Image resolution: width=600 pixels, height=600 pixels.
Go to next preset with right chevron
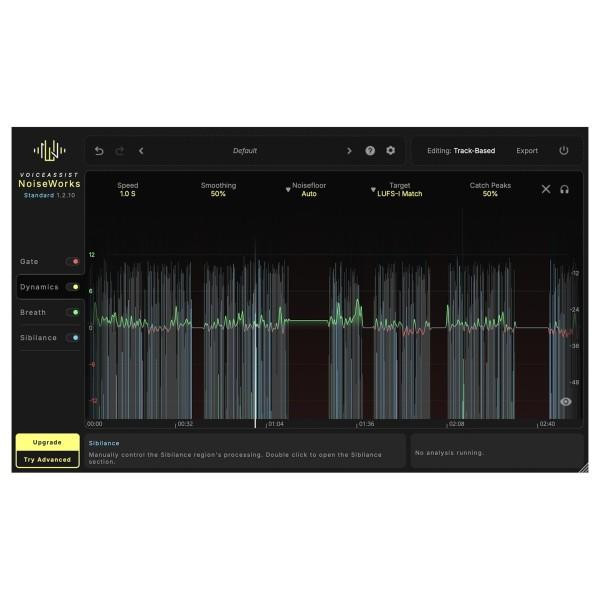349,151
